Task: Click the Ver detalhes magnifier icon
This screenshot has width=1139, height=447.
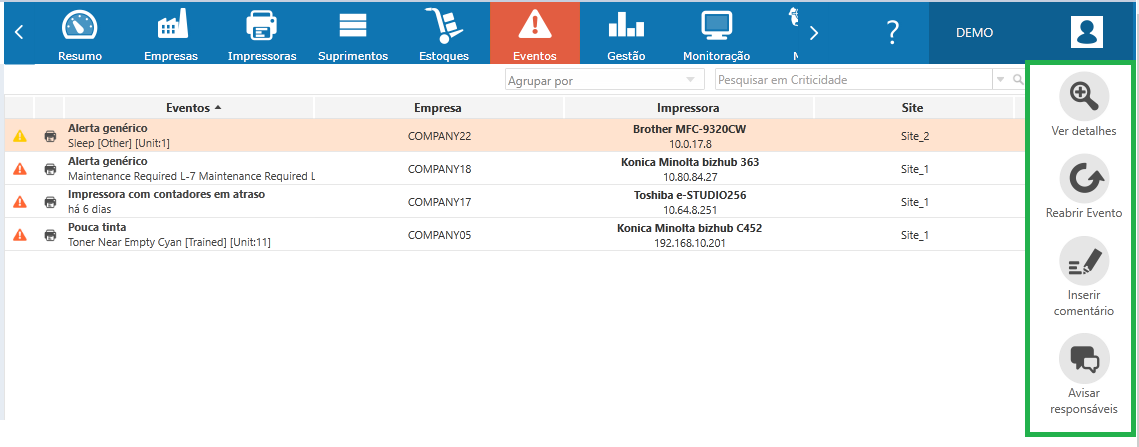Action: (1084, 97)
